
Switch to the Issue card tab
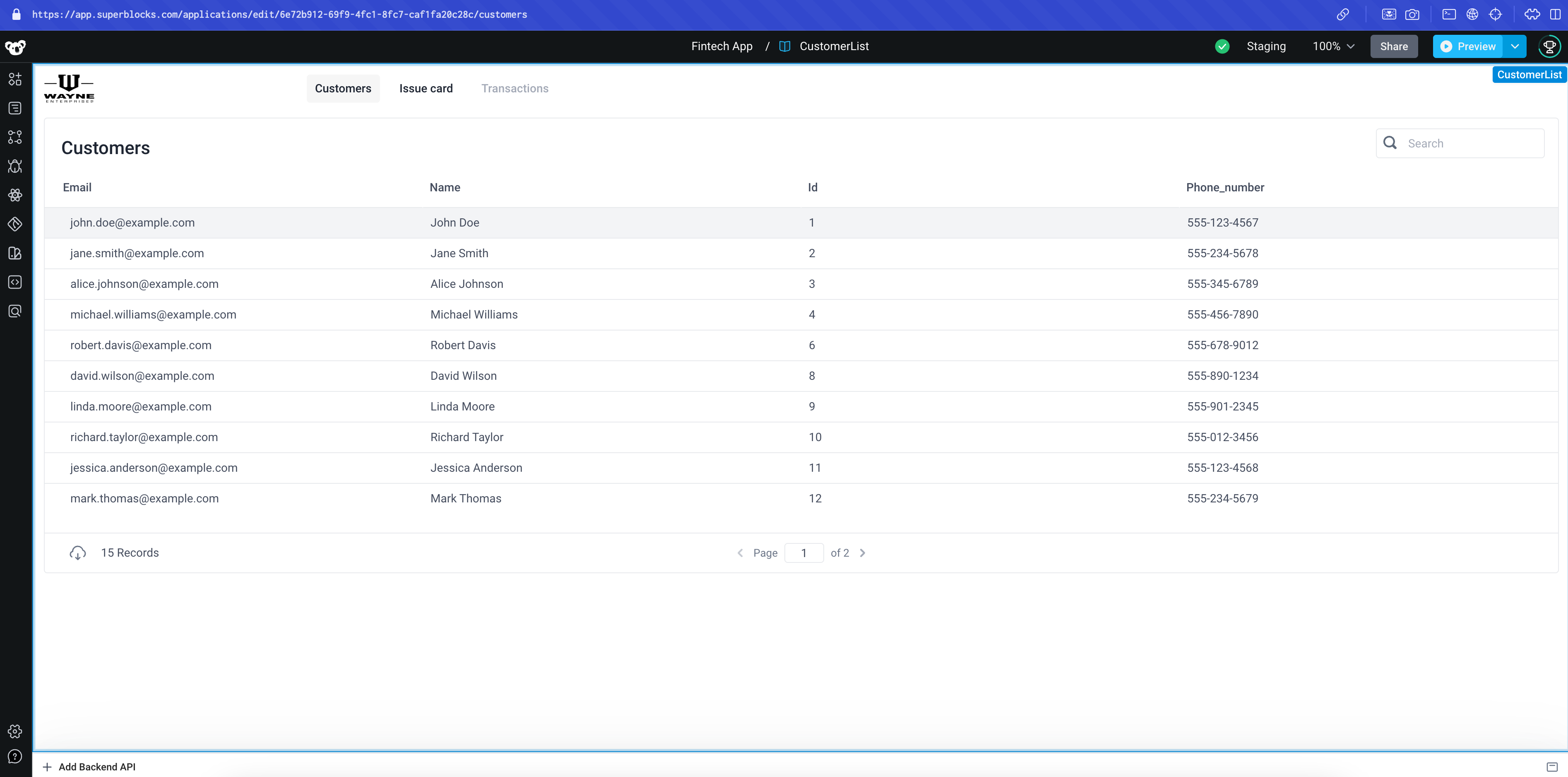pyautogui.click(x=426, y=88)
